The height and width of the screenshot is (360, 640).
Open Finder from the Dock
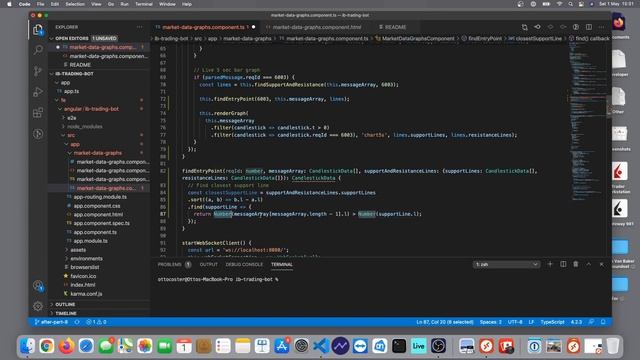click(27, 346)
